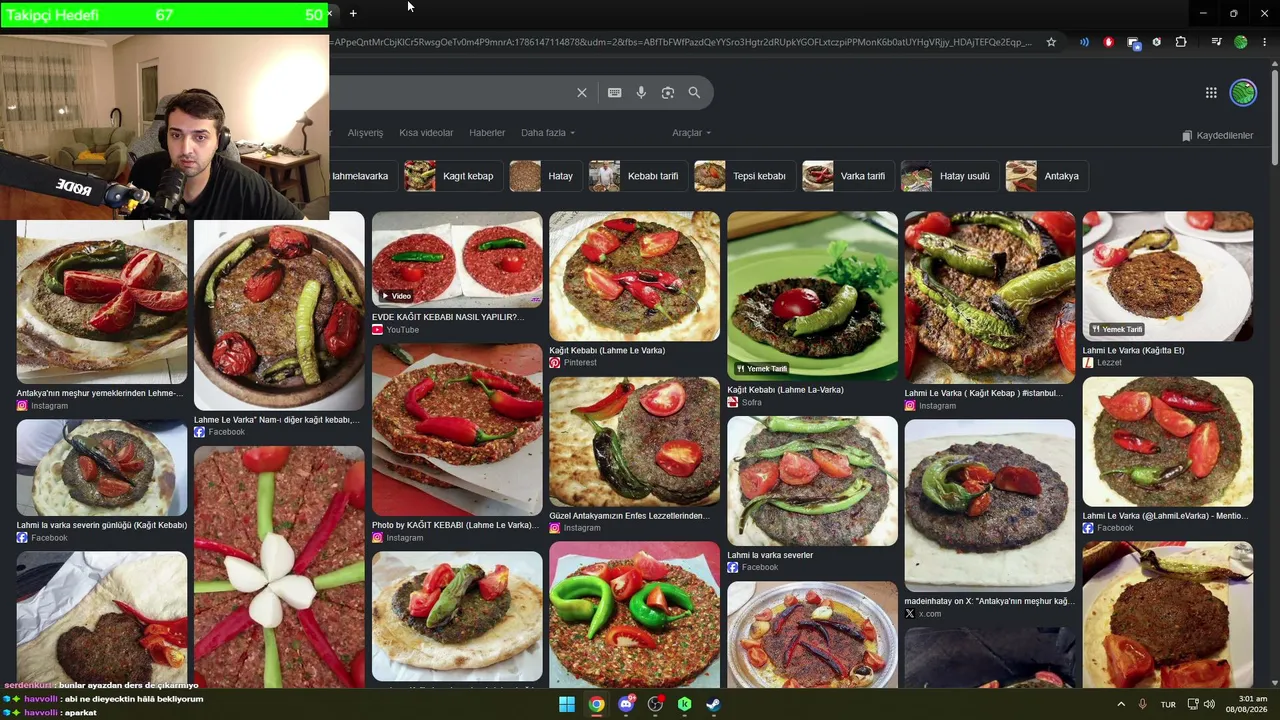The width and height of the screenshot is (1280, 720).
Task: Open the Lahme Le Varka Facebook image in the clay dish
Action: click(279, 310)
